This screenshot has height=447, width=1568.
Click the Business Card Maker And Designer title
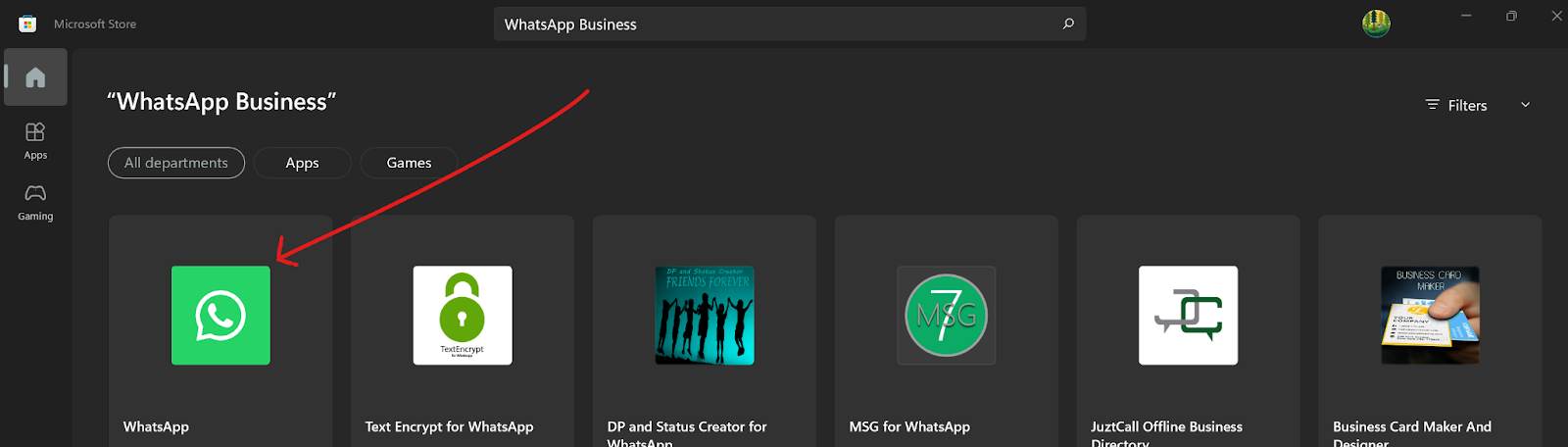pyautogui.click(x=1412, y=435)
